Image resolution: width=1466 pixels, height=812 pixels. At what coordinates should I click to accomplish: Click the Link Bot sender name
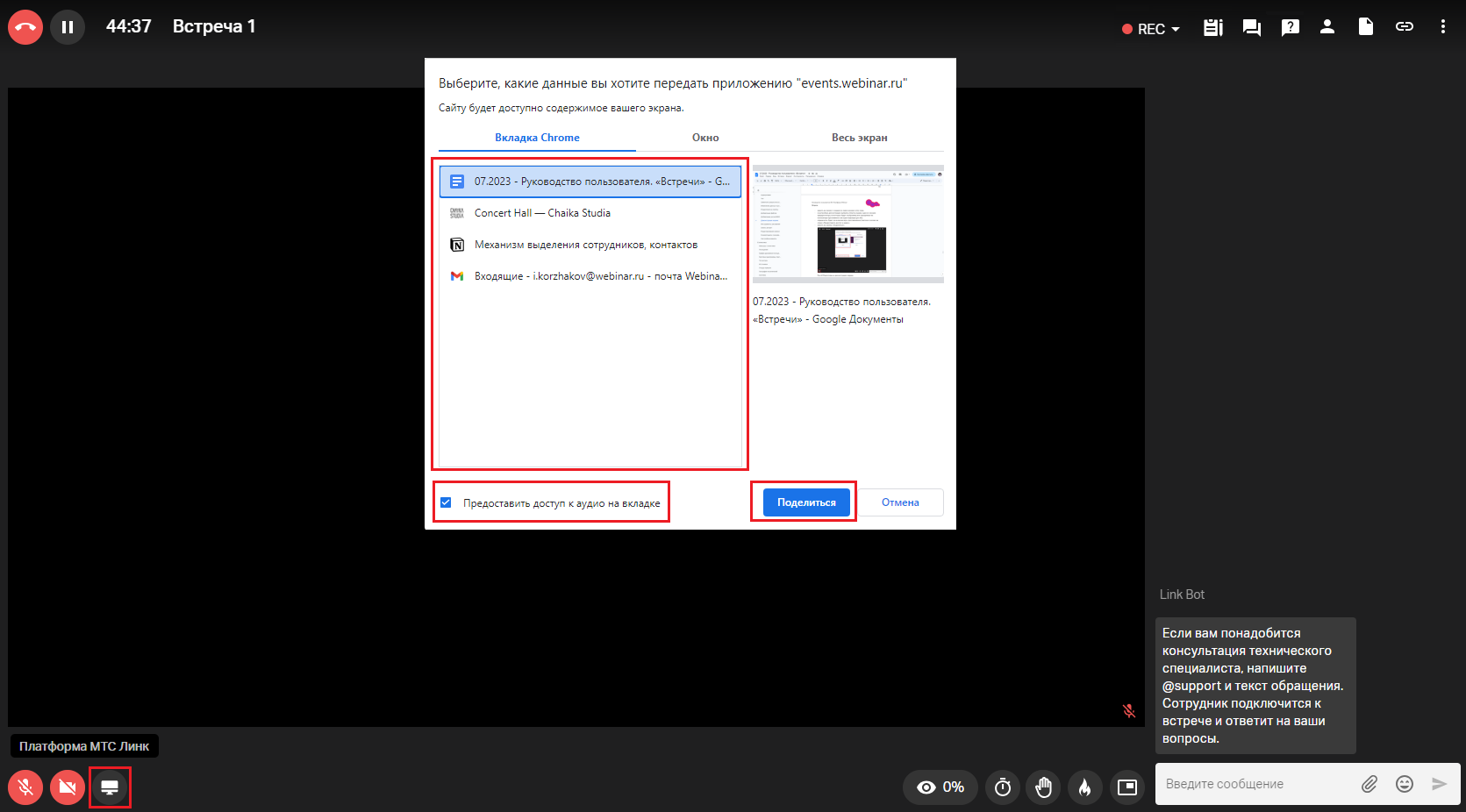tap(1182, 595)
